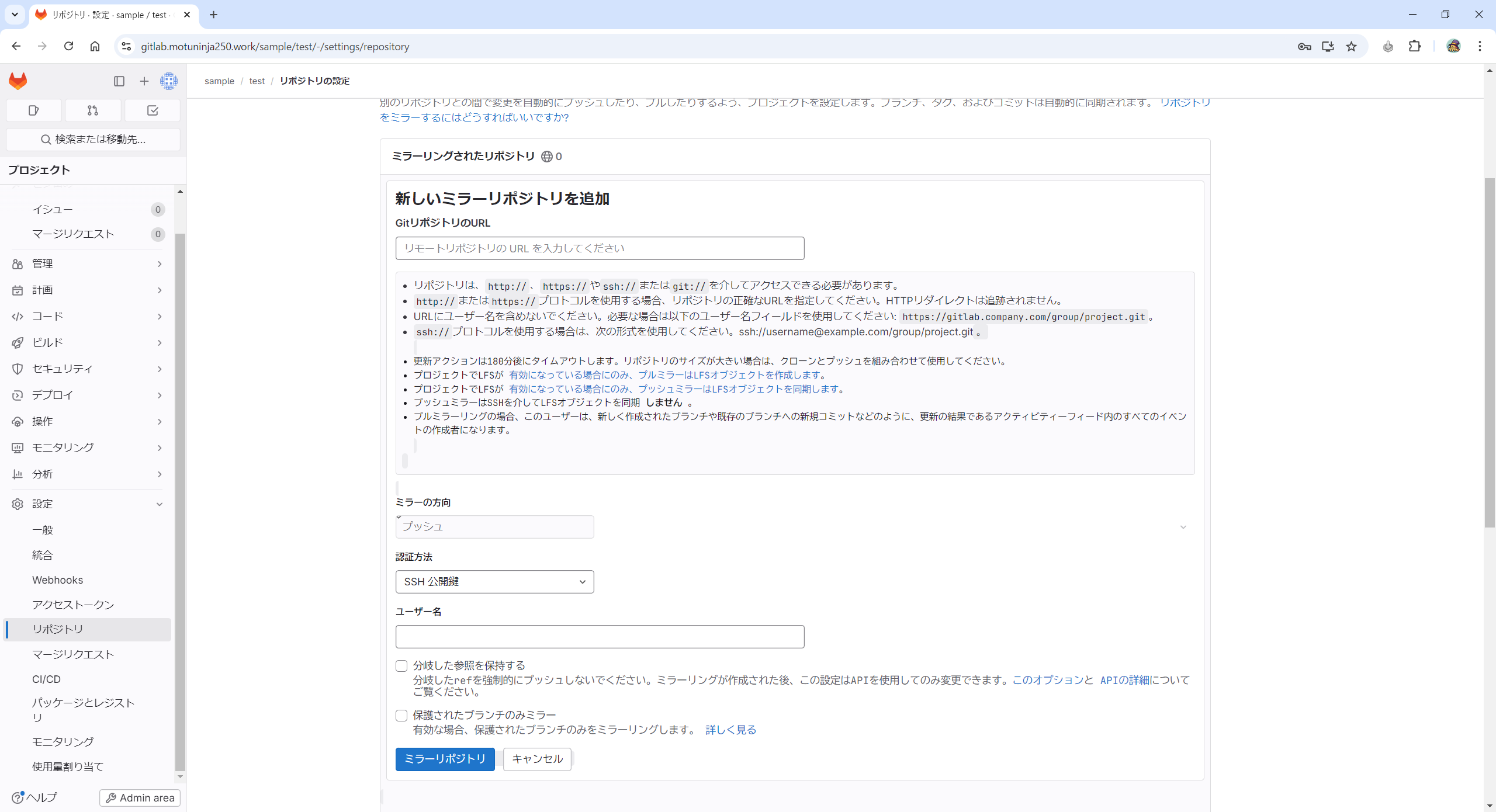This screenshot has width=1496, height=812.
Task: Click the GitLab logo in the top left
Action: pyautogui.click(x=18, y=81)
